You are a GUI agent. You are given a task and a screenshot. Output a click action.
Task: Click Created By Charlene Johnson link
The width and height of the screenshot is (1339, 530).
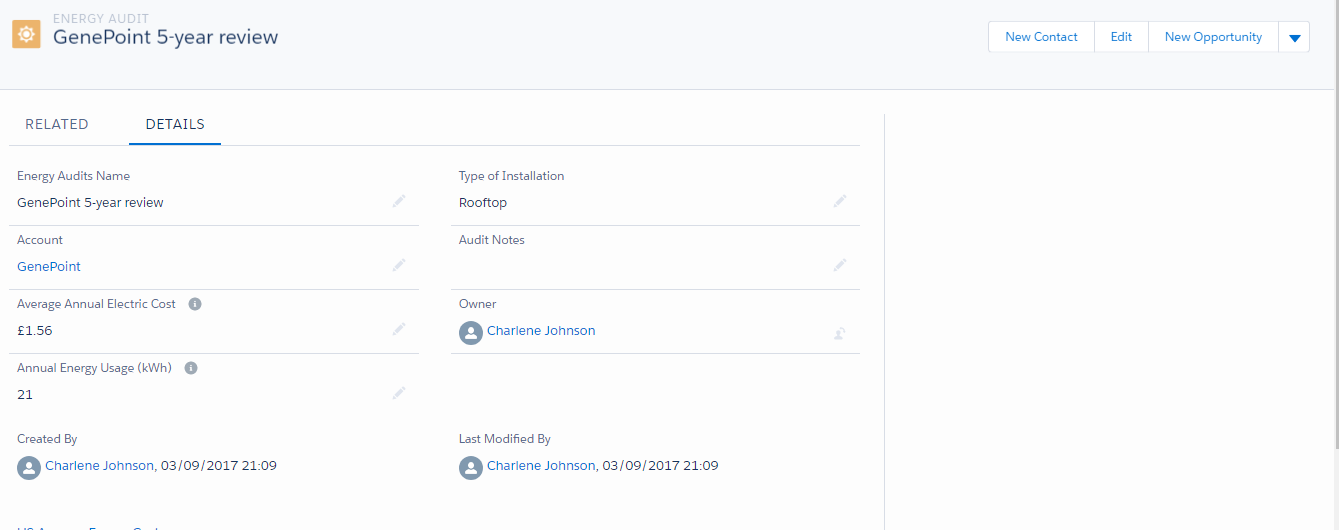(x=100, y=465)
